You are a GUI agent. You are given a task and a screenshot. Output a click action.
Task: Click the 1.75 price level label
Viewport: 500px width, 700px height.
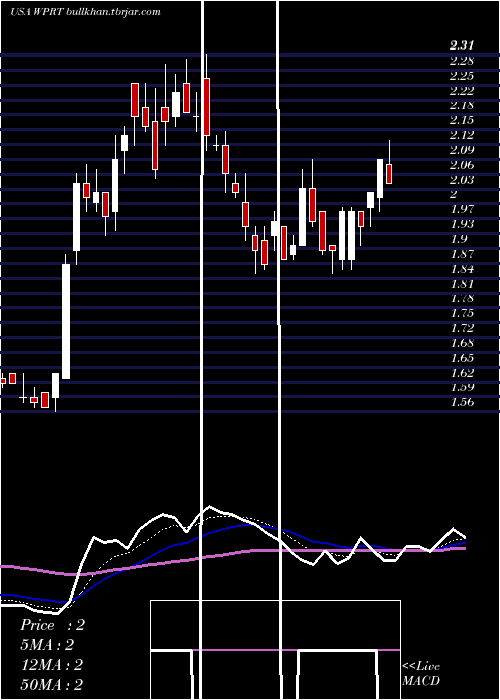coord(462,312)
